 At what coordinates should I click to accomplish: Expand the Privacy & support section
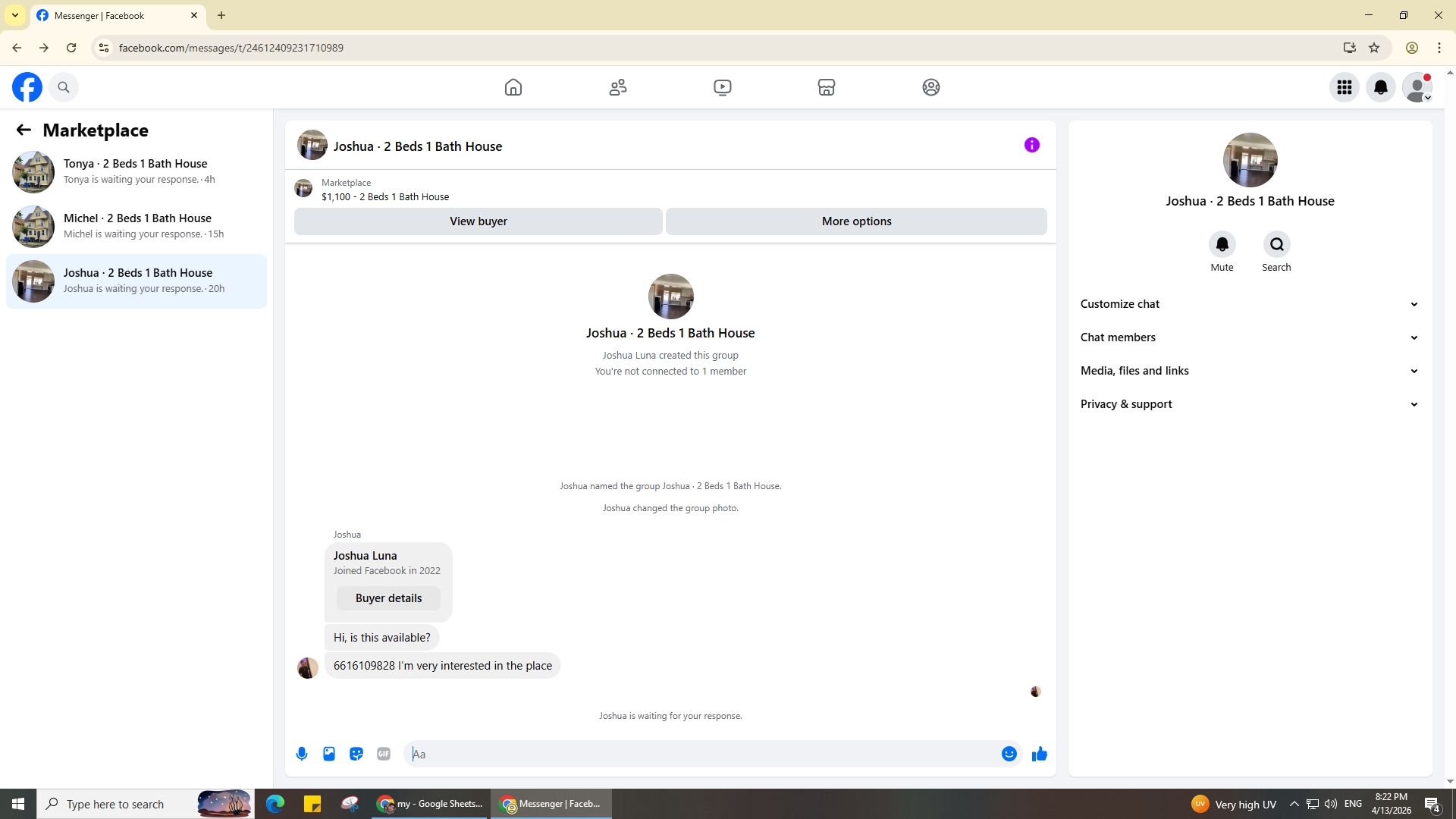pos(1250,404)
